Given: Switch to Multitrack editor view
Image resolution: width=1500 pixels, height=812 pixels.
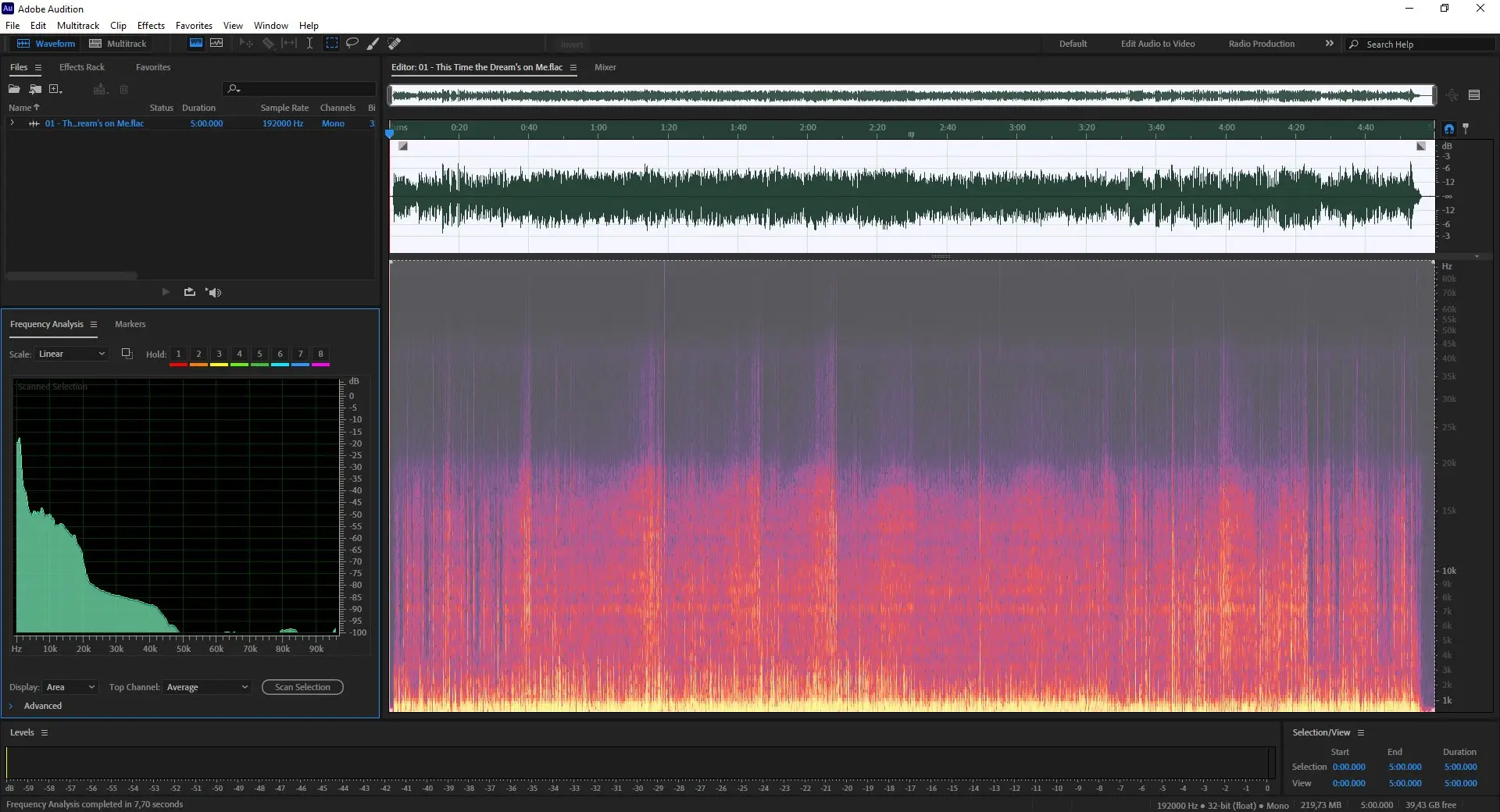Looking at the screenshot, I should coord(117,44).
